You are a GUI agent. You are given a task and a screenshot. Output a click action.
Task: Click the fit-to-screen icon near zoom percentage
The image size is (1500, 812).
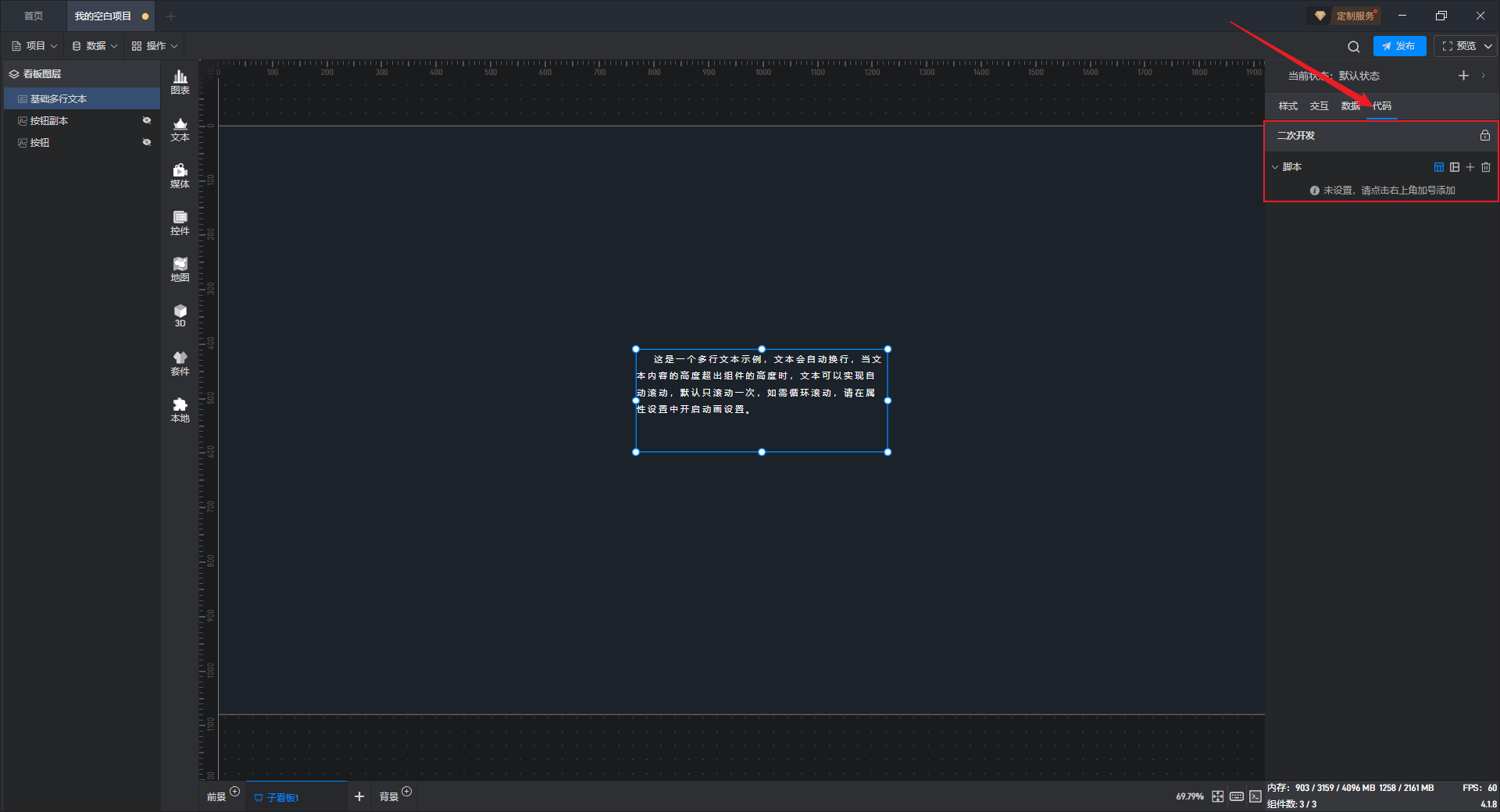pos(1218,796)
